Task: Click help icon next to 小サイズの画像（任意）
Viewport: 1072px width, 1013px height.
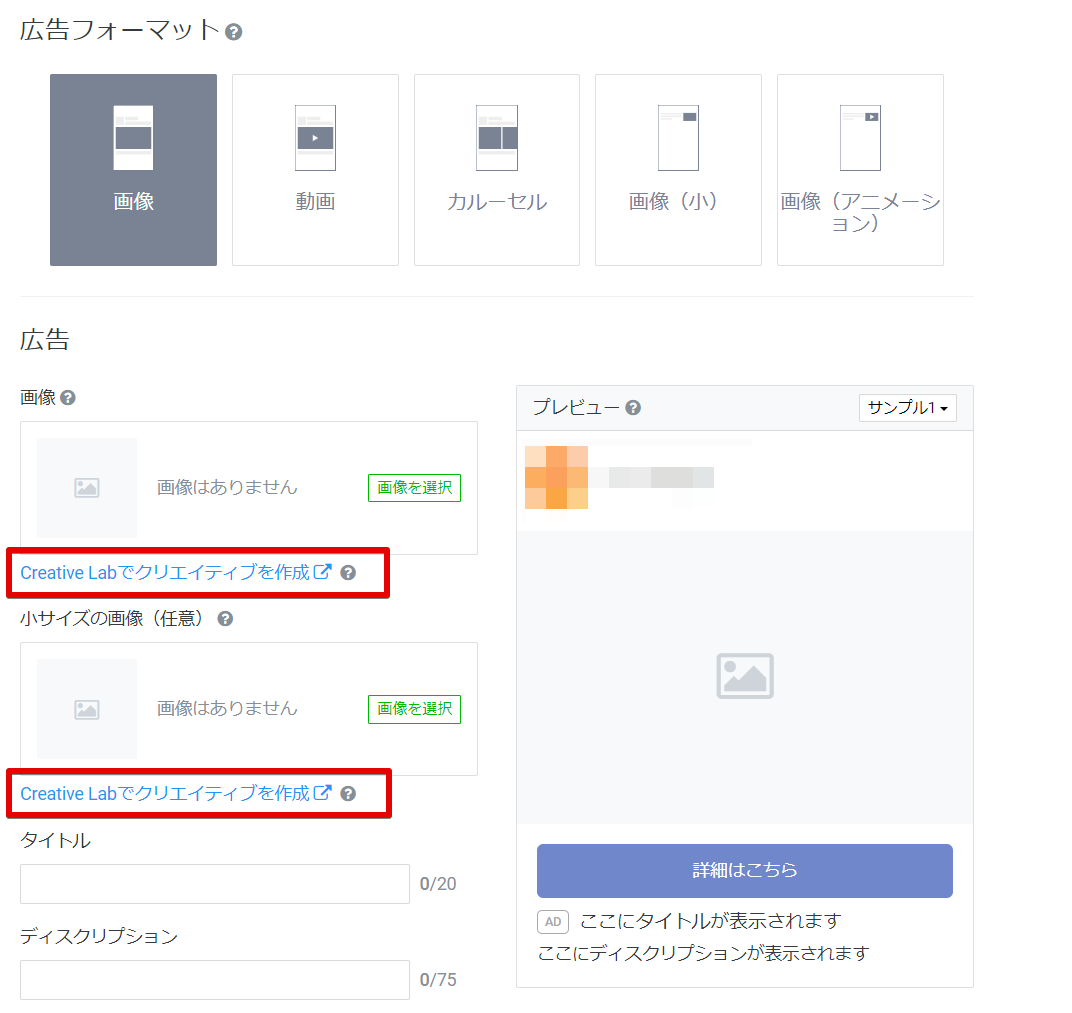Action: click(x=225, y=619)
